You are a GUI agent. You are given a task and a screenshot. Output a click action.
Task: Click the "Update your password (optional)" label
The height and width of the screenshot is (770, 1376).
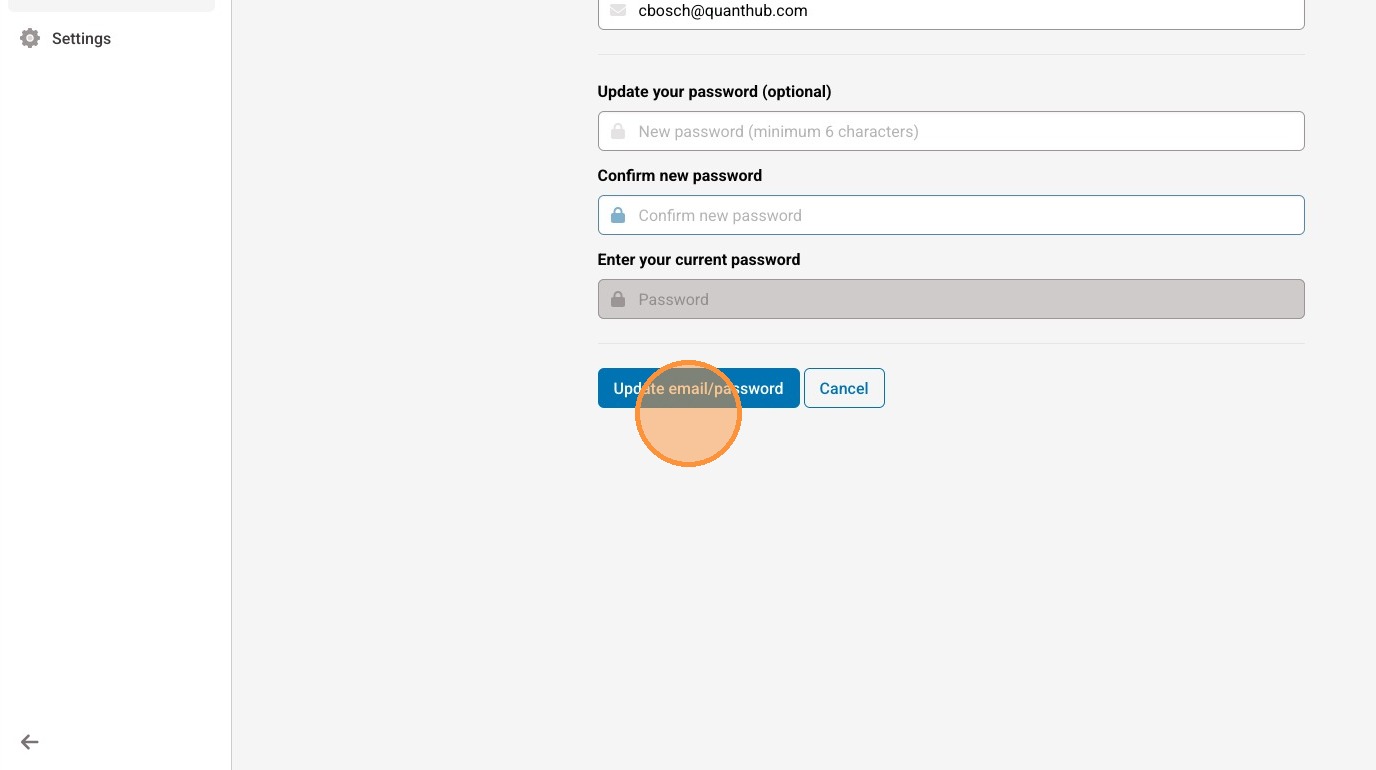714,92
